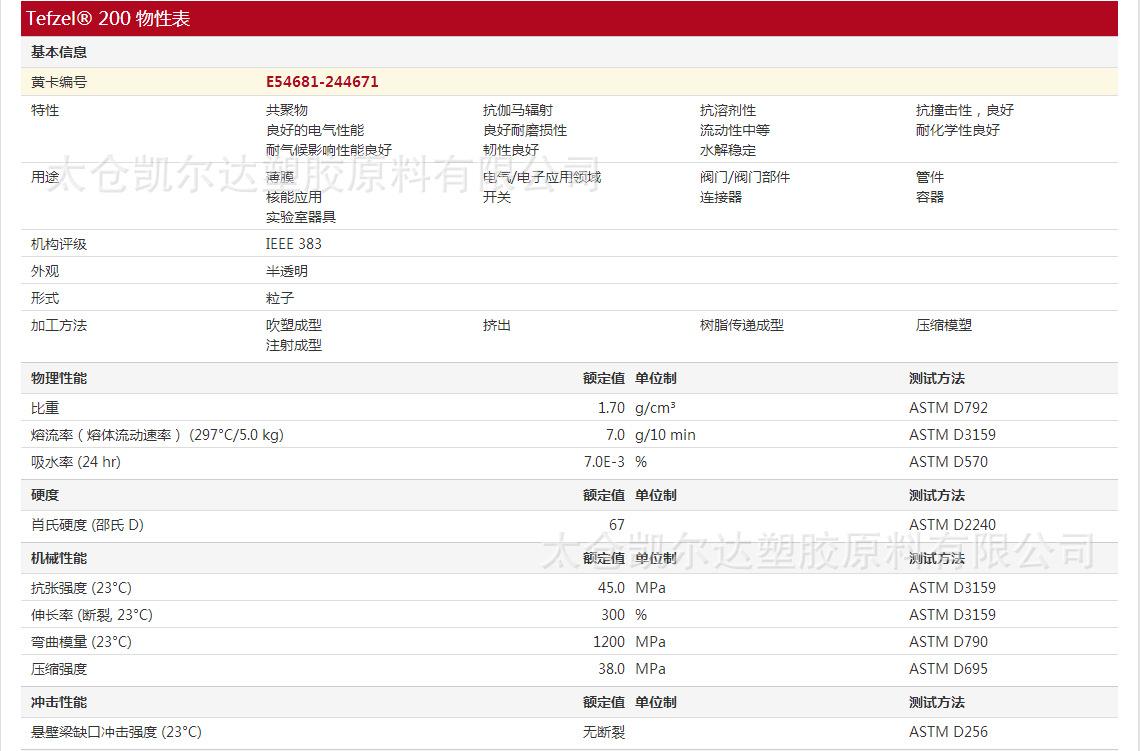This screenshot has height=751, width=1140.
Task: Click the ASTM D256 test method
Action: click(x=948, y=732)
